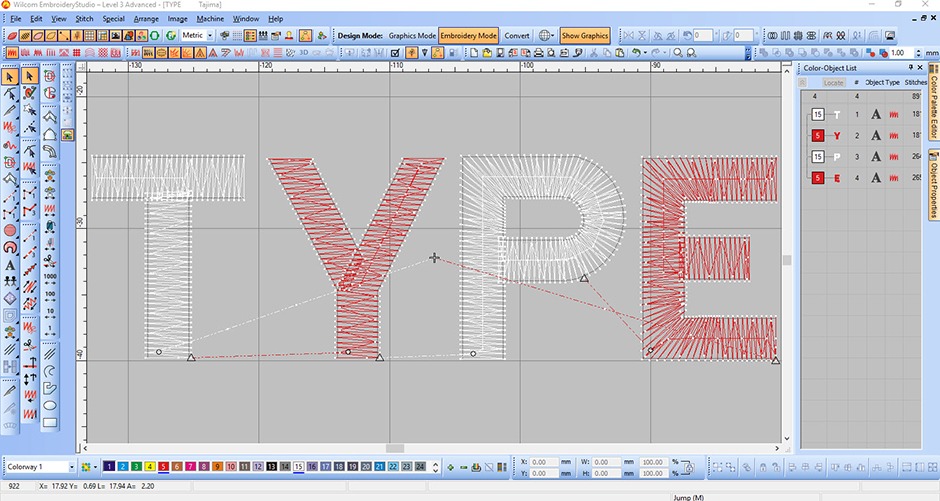Image resolution: width=940 pixels, height=501 pixels.
Task: Click the Paste clipboard icon
Action: pyautogui.click(x=620, y=53)
